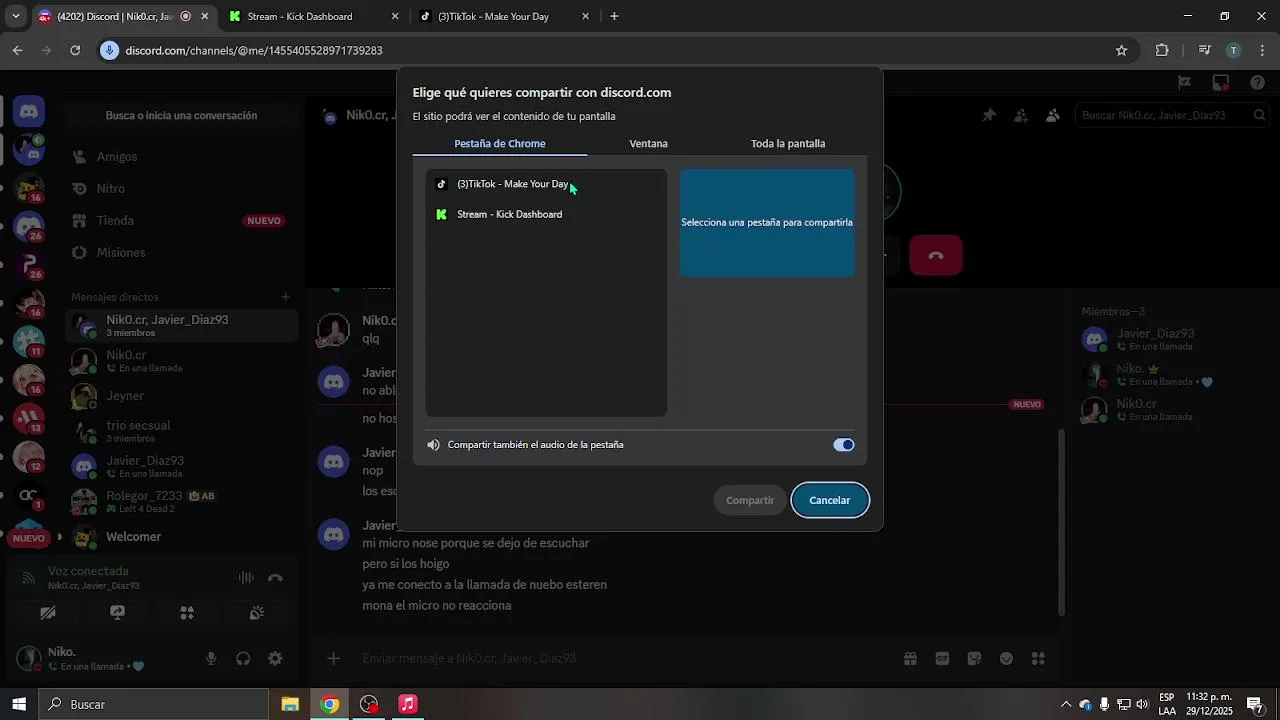1280x720 pixels.
Task: Toggle noise suppression waveform icon in voice panel
Action: [246, 578]
